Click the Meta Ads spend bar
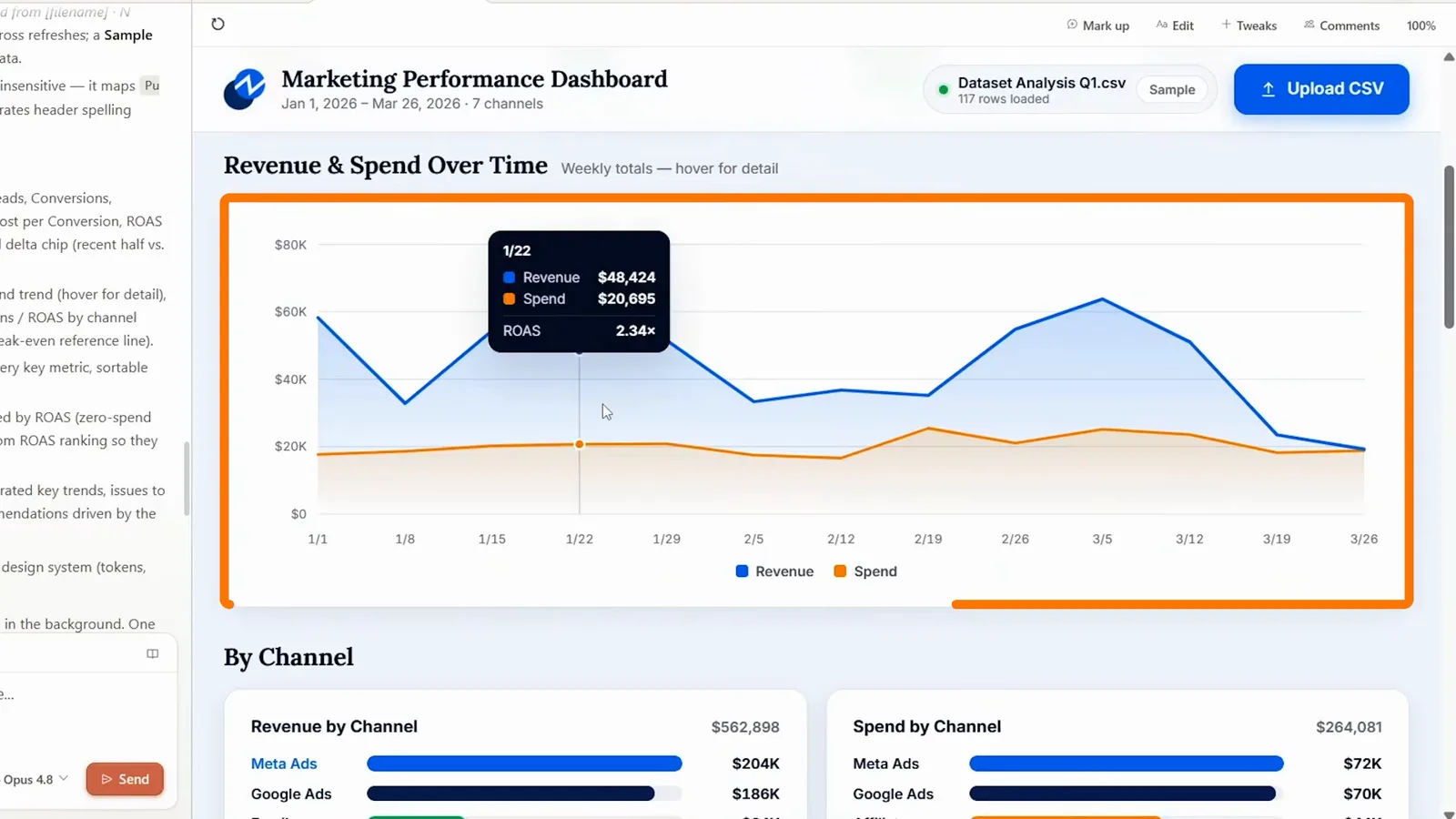The height and width of the screenshot is (819, 1456). coord(1127,763)
